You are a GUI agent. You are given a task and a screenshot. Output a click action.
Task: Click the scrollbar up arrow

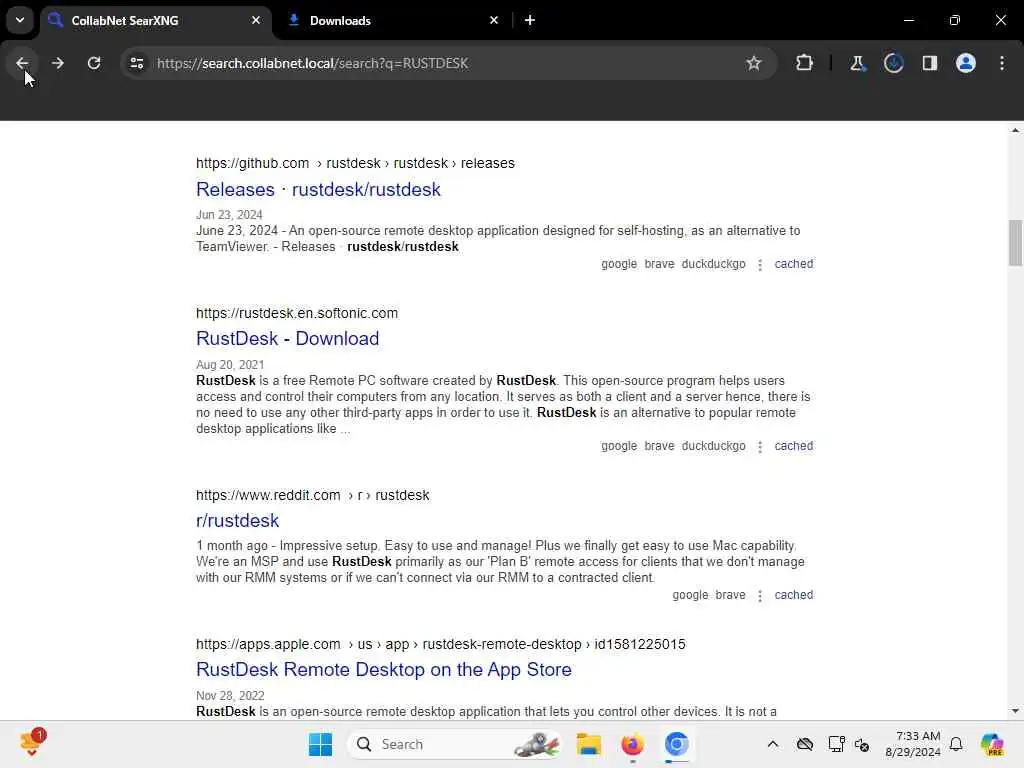pos(1015,131)
